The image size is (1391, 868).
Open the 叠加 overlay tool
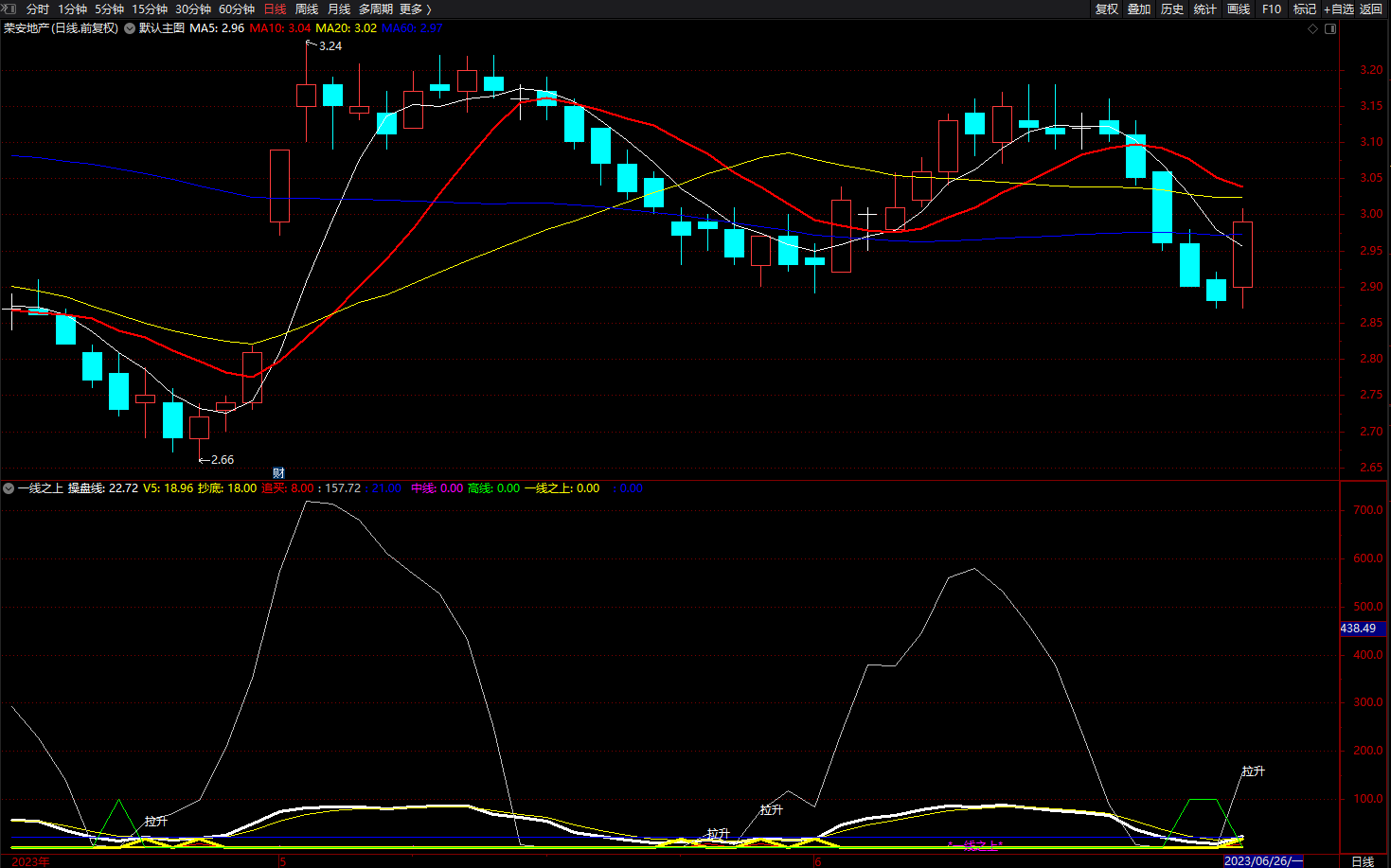(x=1138, y=9)
